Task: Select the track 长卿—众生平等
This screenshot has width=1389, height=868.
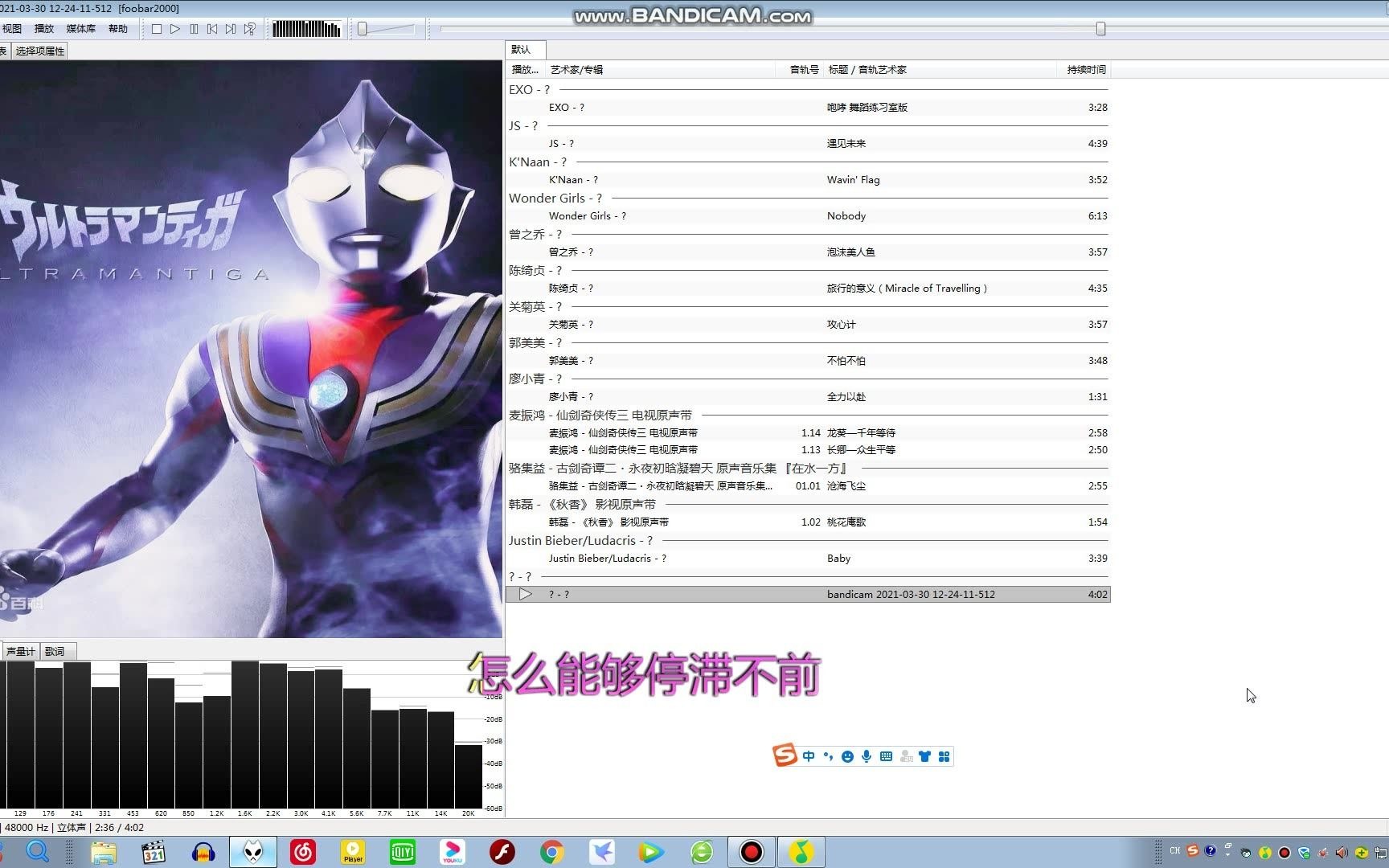Action: point(808,450)
